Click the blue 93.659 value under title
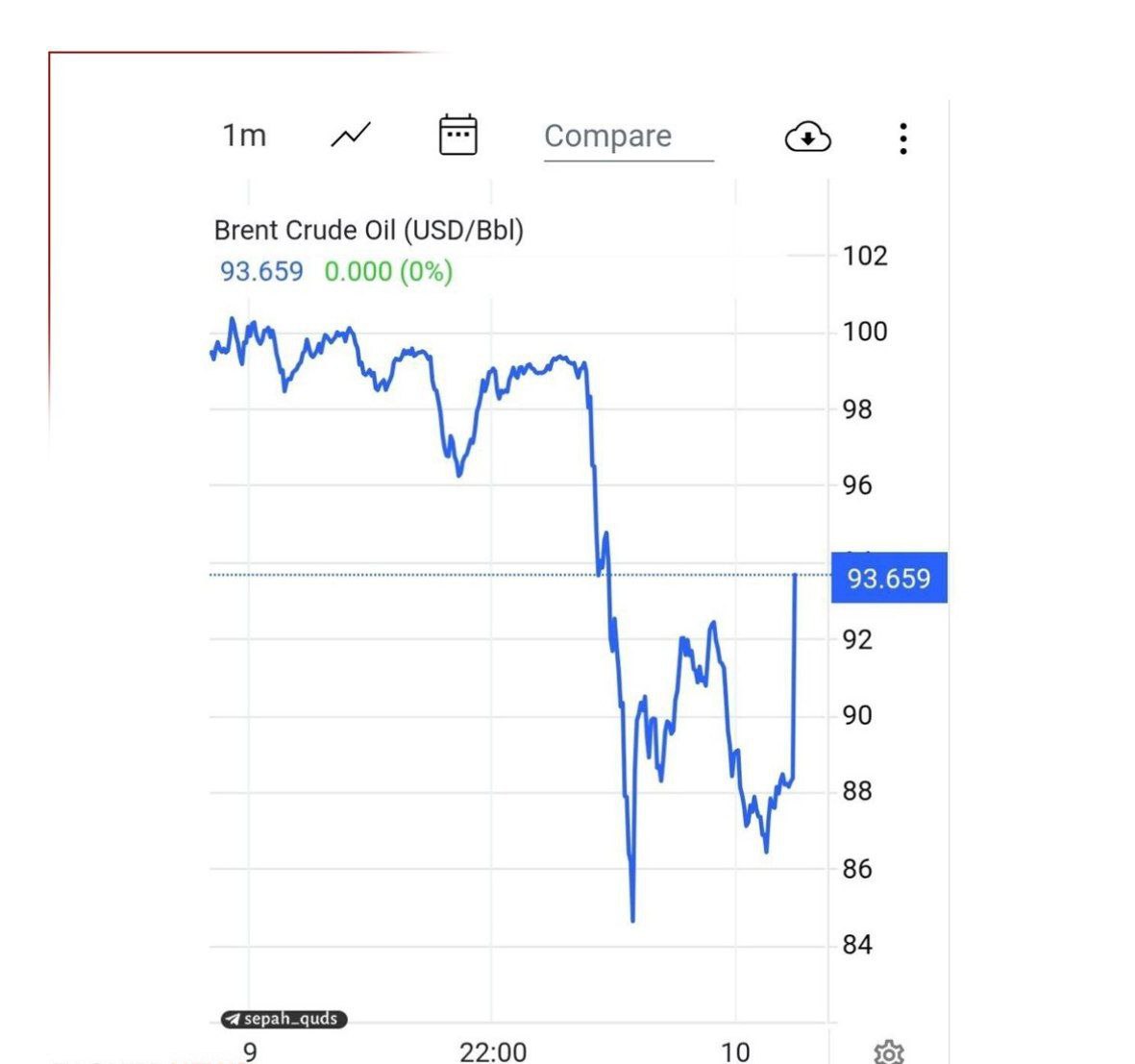This screenshot has height=1064, width=1135. [x=261, y=271]
